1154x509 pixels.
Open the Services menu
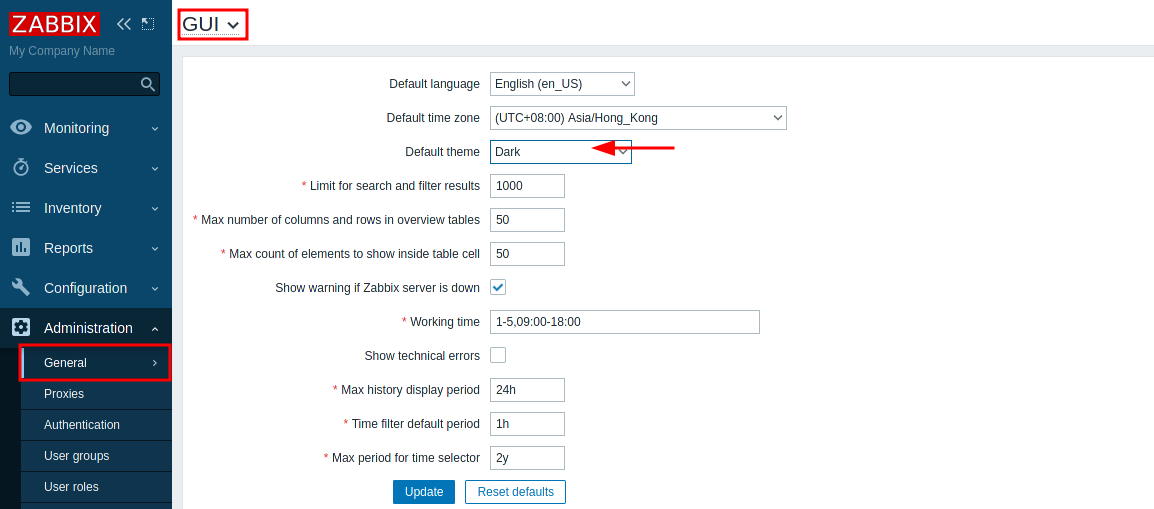(x=85, y=168)
